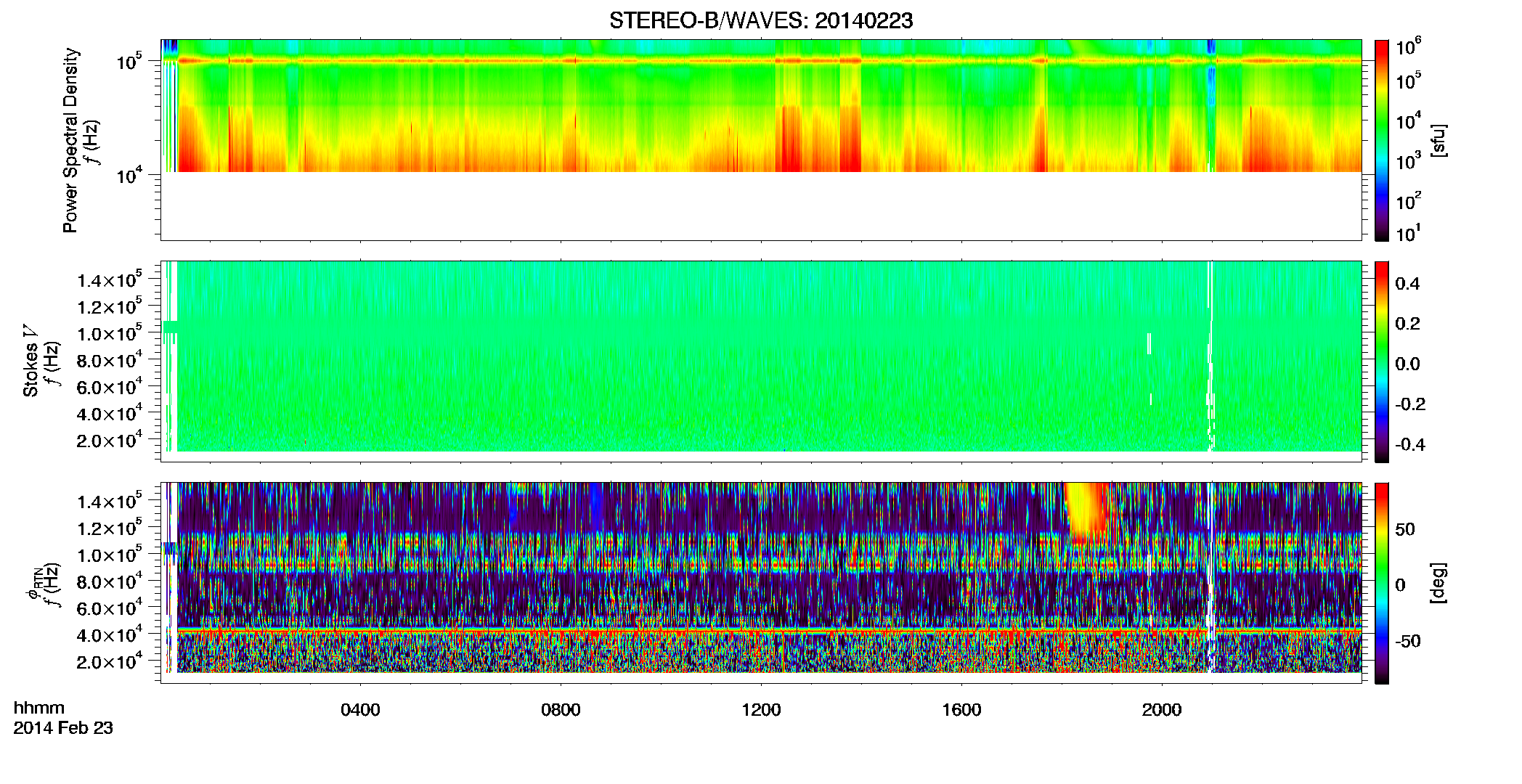Select the 0800 time axis label
The image size is (1522, 784).
(x=561, y=710)
